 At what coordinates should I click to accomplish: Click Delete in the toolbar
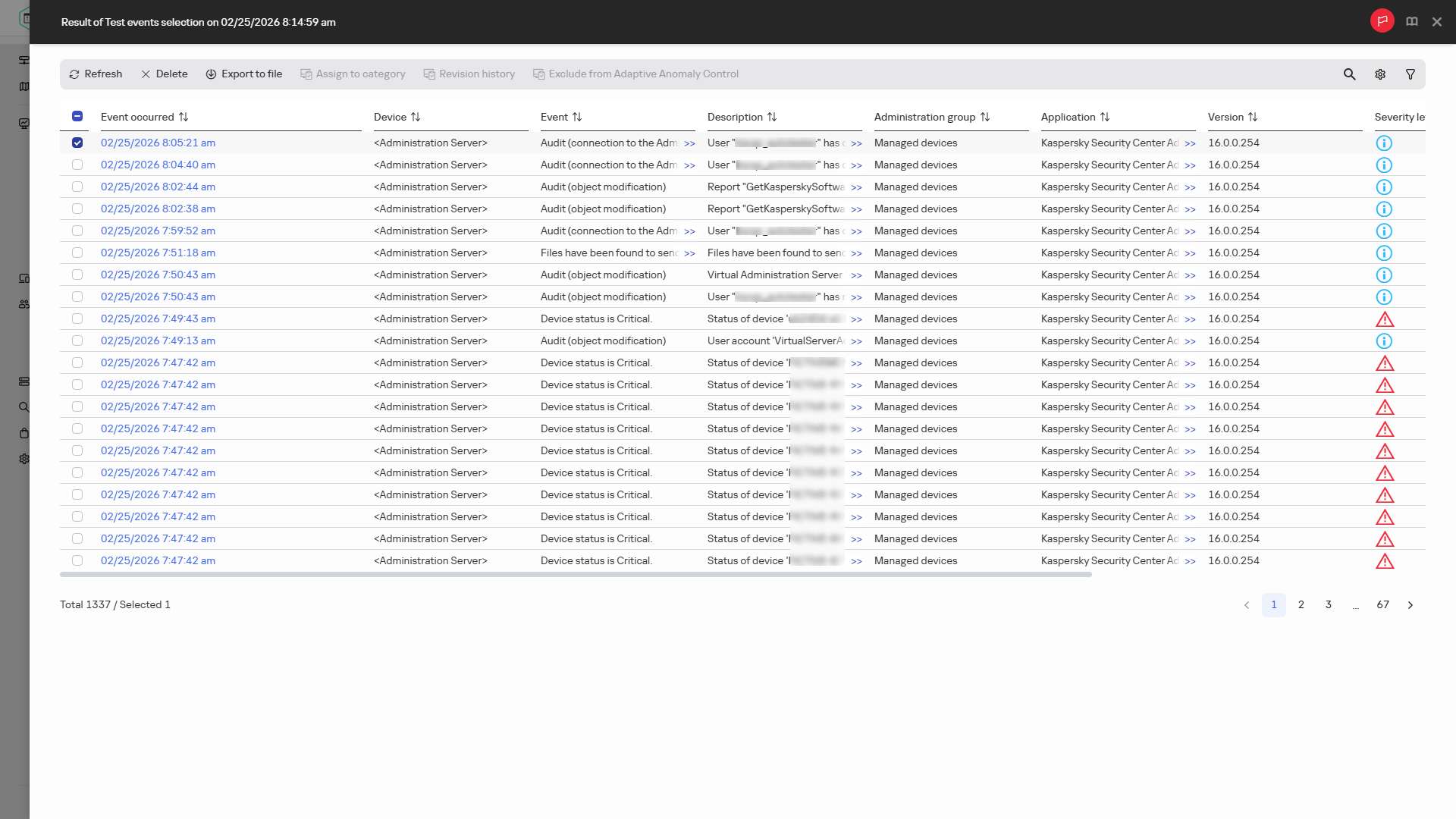[164, 74]
